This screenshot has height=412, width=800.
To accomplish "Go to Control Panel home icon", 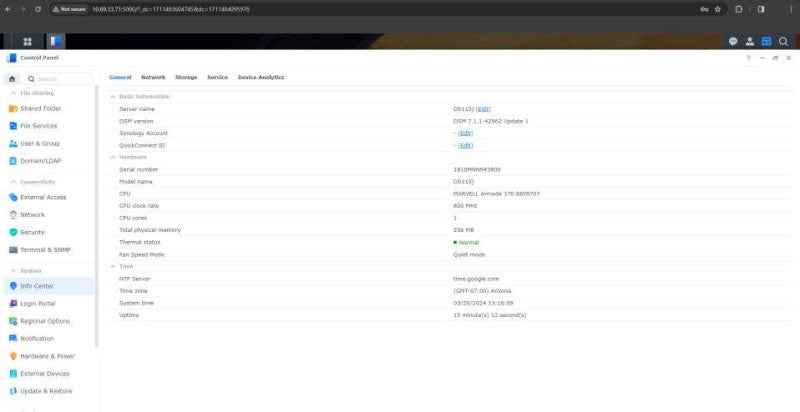I will pos(12,79).
